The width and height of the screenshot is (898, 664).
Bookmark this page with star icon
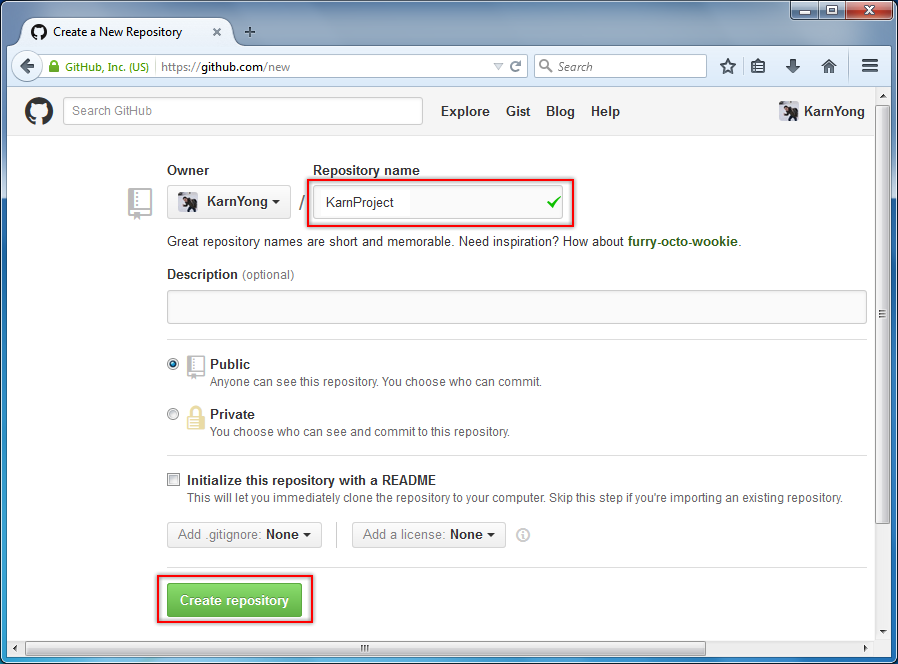[728, 67]
